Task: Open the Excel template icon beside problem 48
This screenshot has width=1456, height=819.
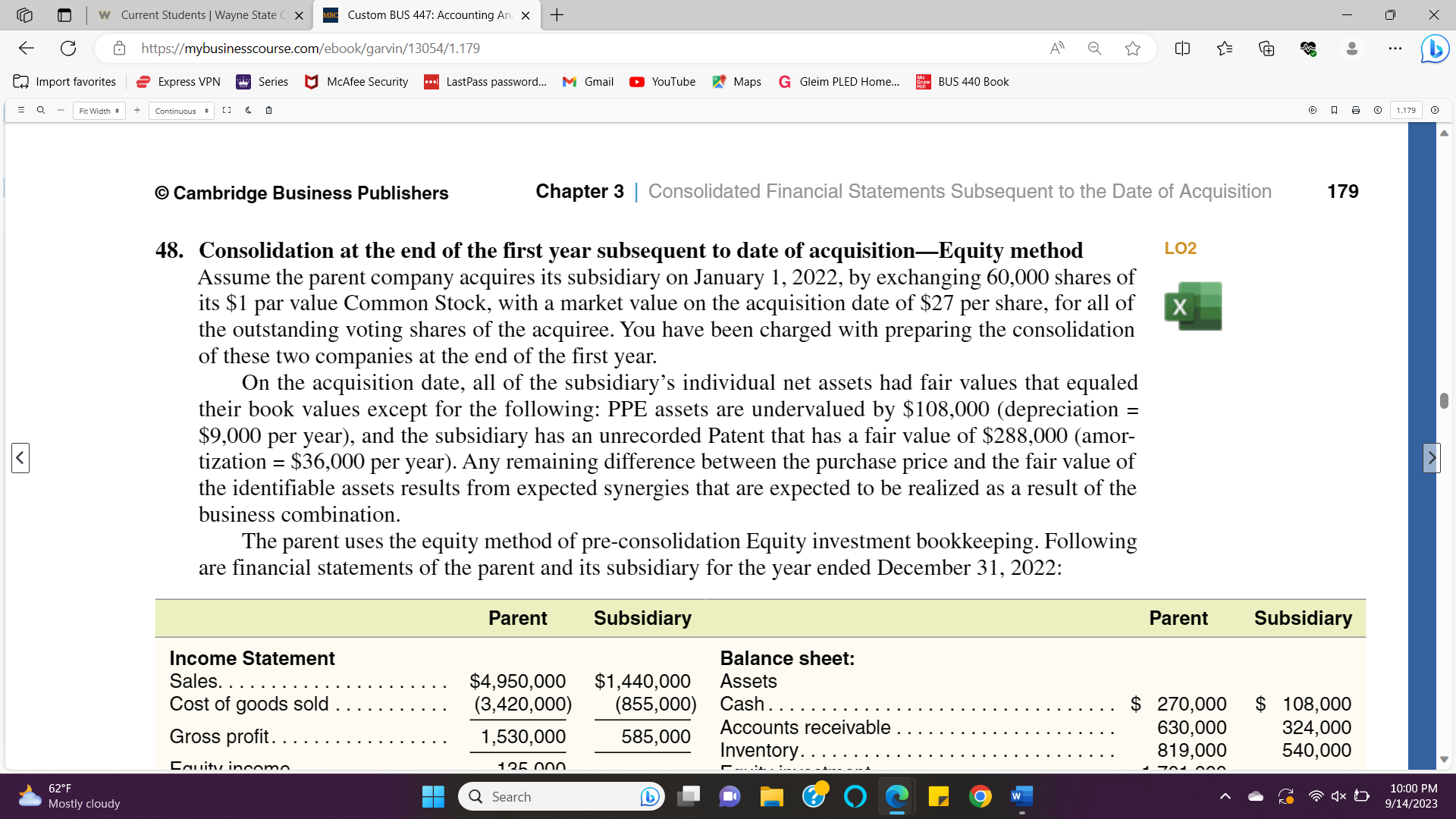Action: coord(1193,306)
